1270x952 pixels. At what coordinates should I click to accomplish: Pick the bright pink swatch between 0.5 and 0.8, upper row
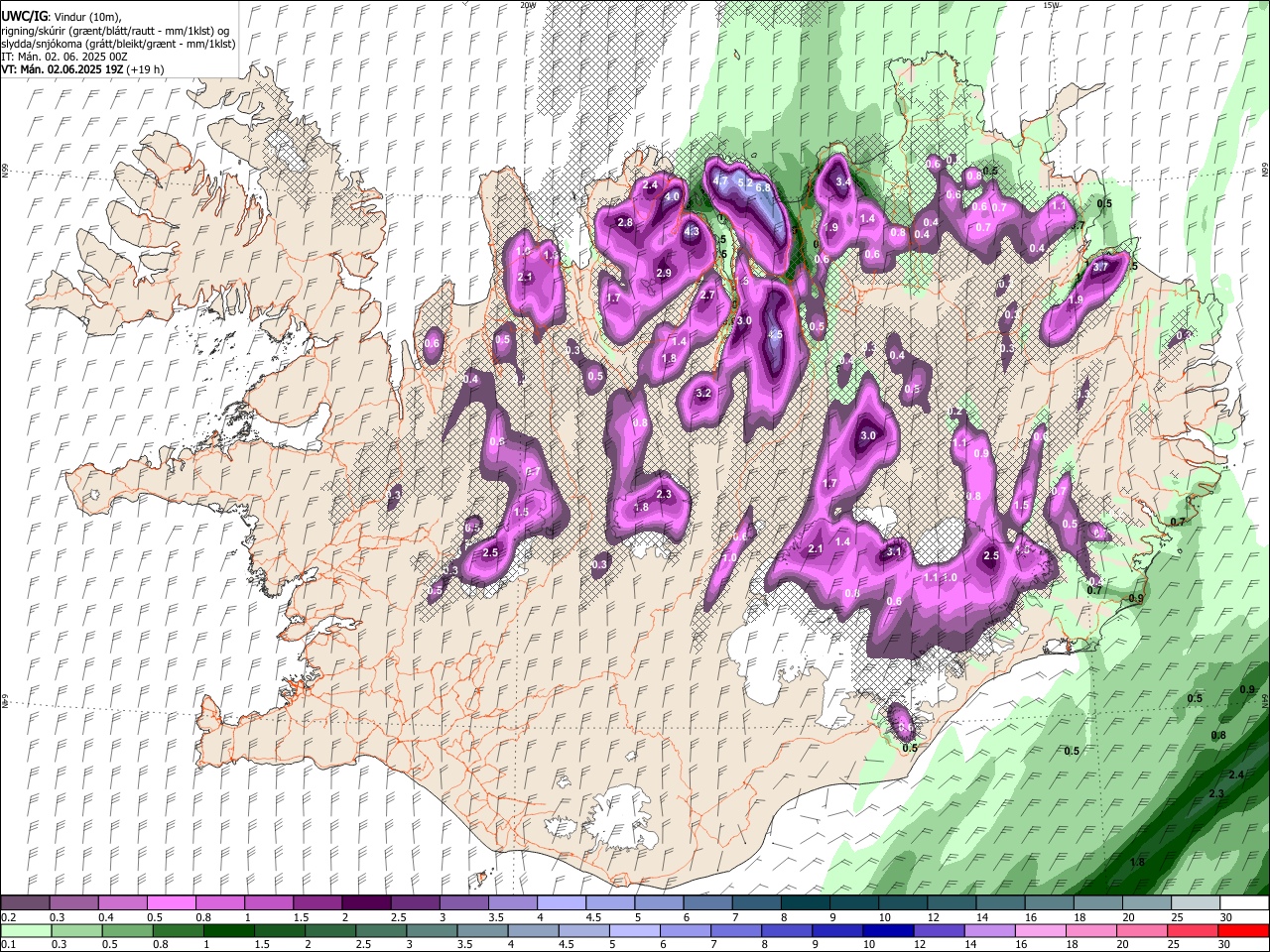tap(172, 903)
